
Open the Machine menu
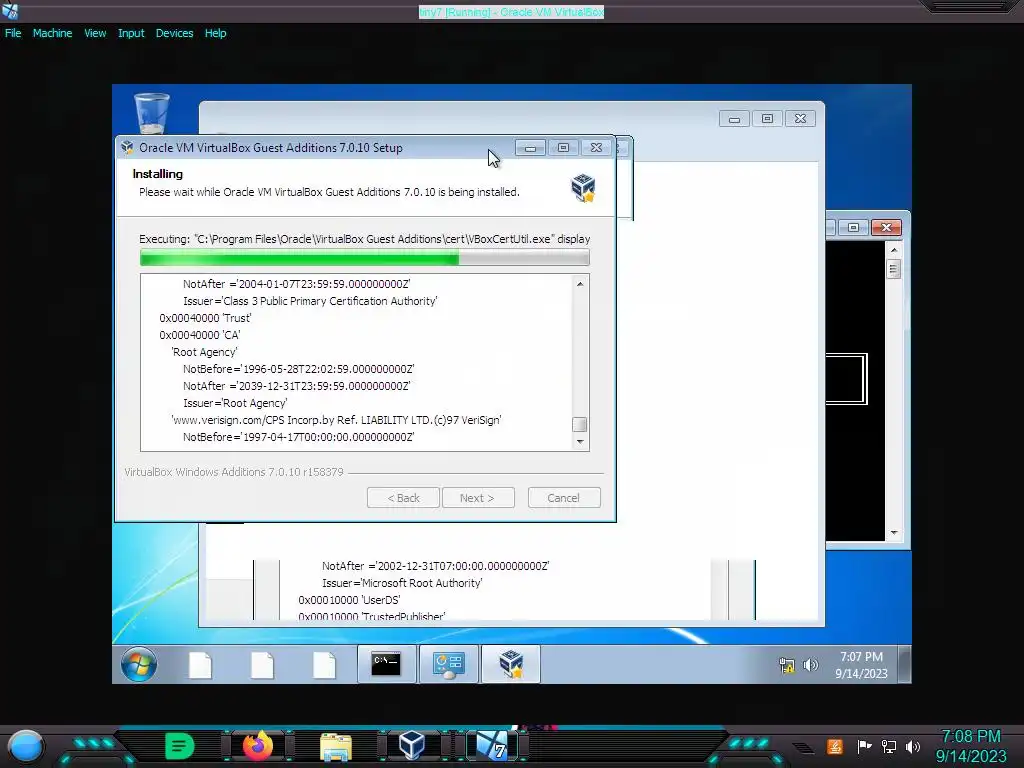click(x=52, y=33)
